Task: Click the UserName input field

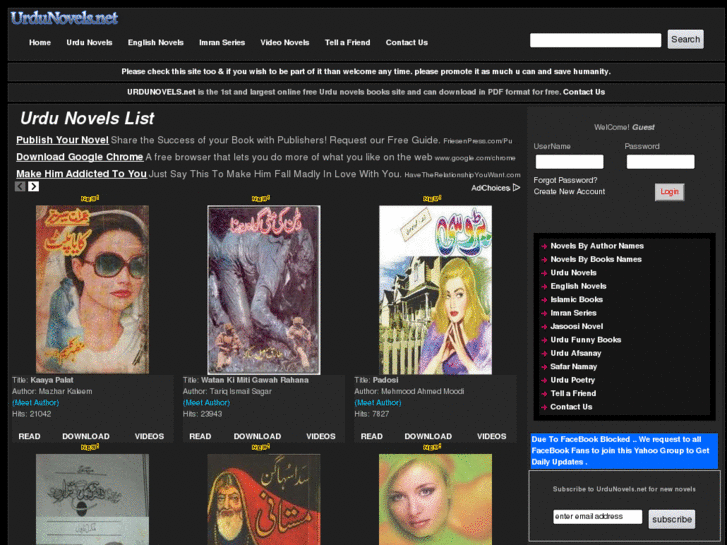Action: pos(569,161)
